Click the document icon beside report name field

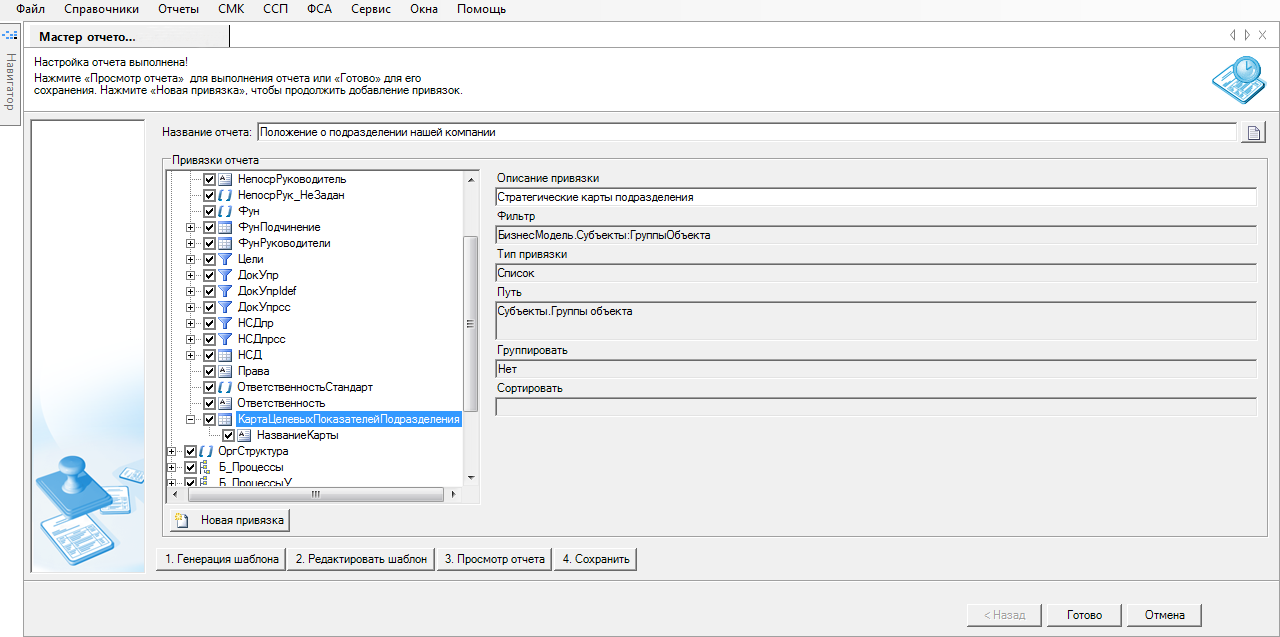click(1254, 132)
